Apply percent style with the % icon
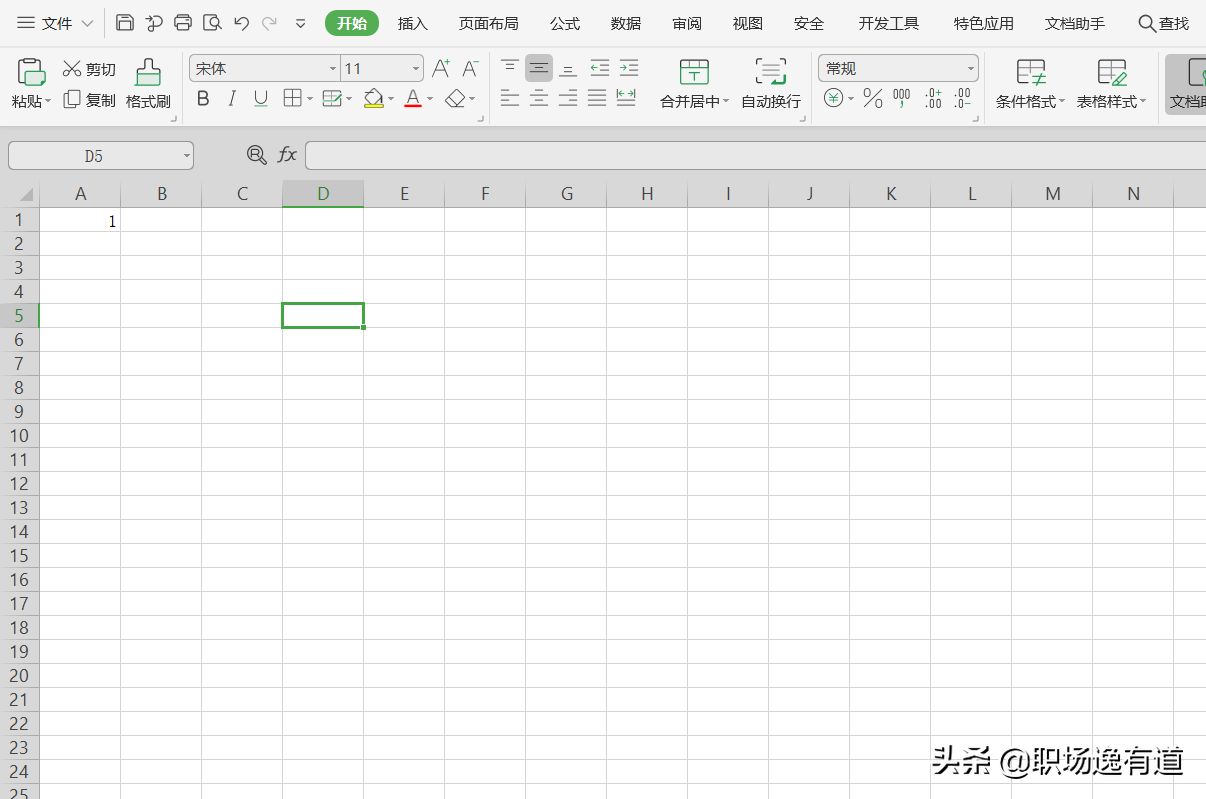Screen dimensions: 1206x799 pyautogui.click(x=873, y=98)
